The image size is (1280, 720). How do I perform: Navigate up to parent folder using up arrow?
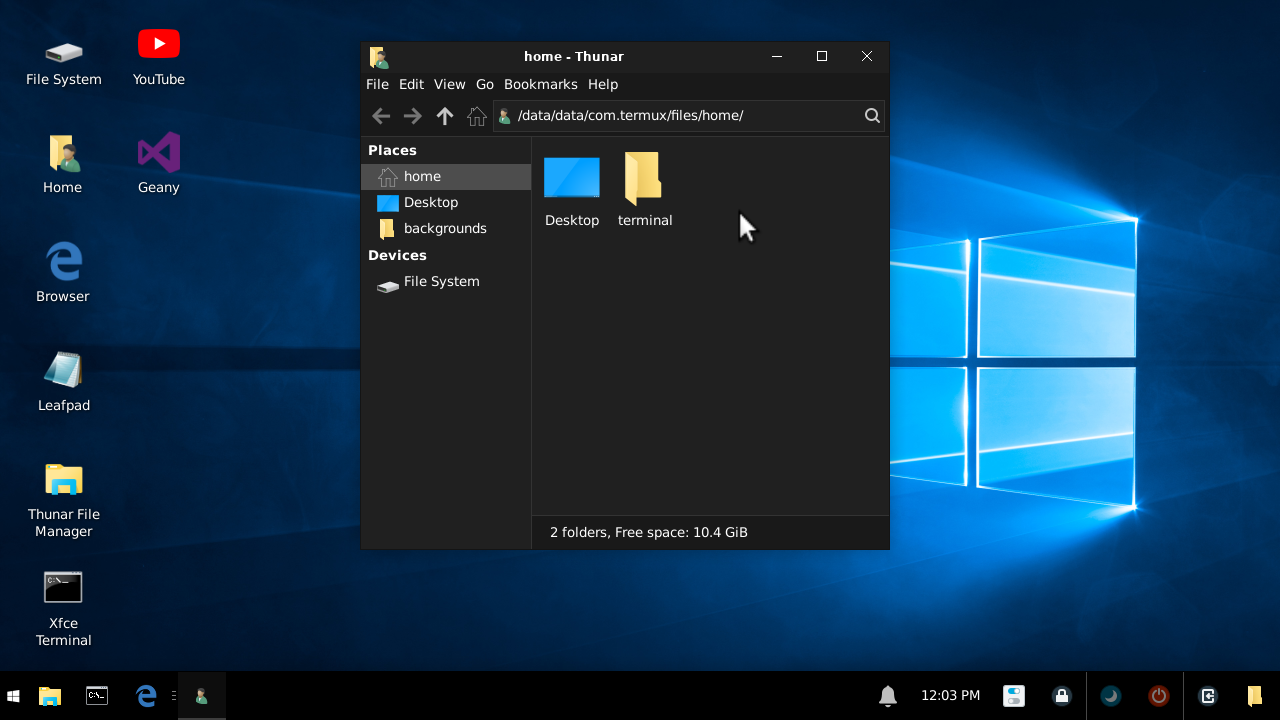click(444, 115)
